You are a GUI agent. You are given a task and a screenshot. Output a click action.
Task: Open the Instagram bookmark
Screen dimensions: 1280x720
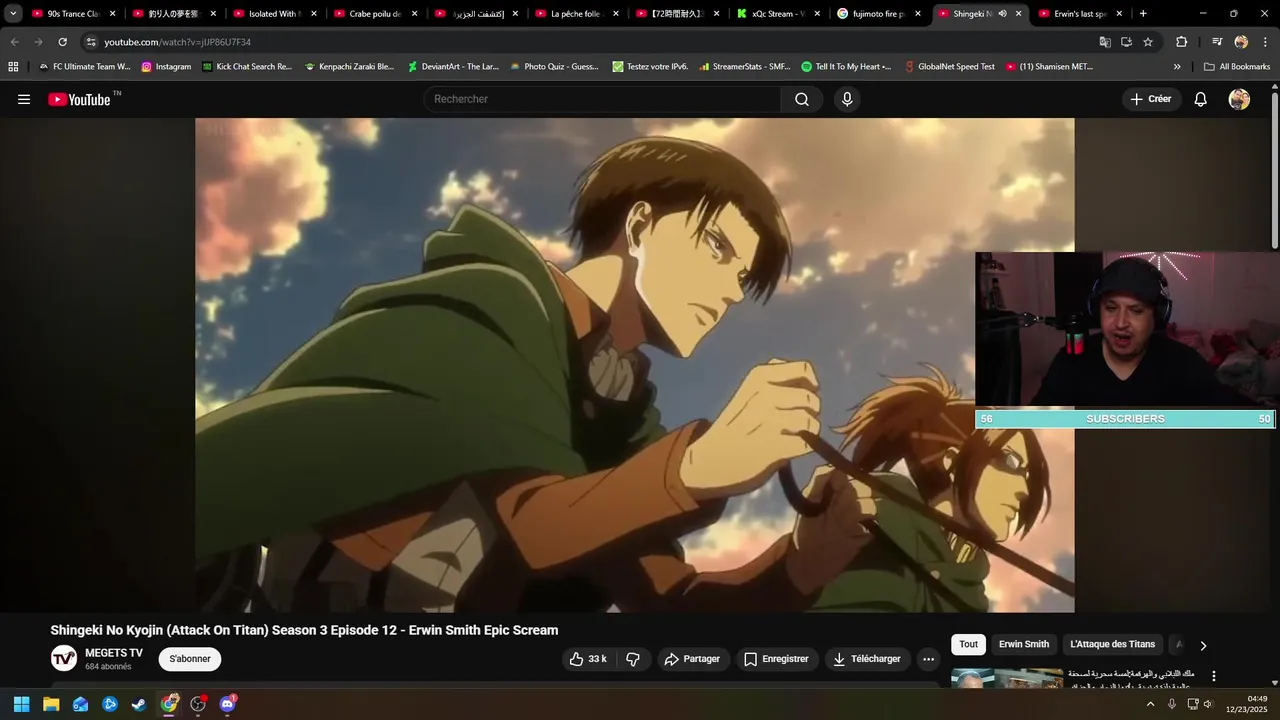(166, 67)
